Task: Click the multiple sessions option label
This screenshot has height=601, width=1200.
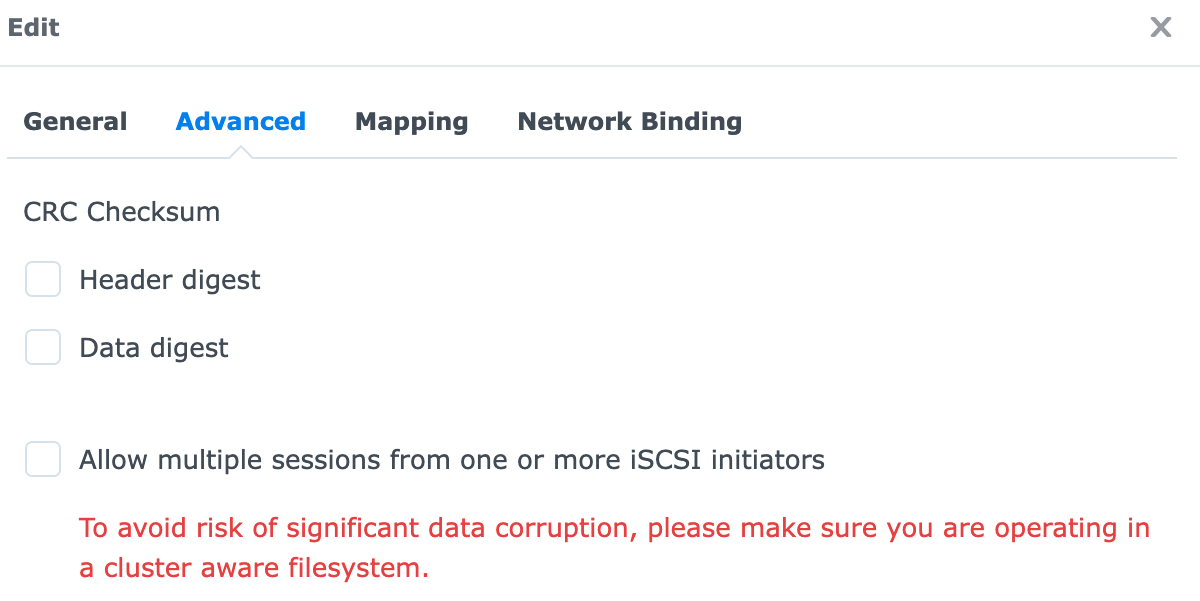Action: point(451,459)
